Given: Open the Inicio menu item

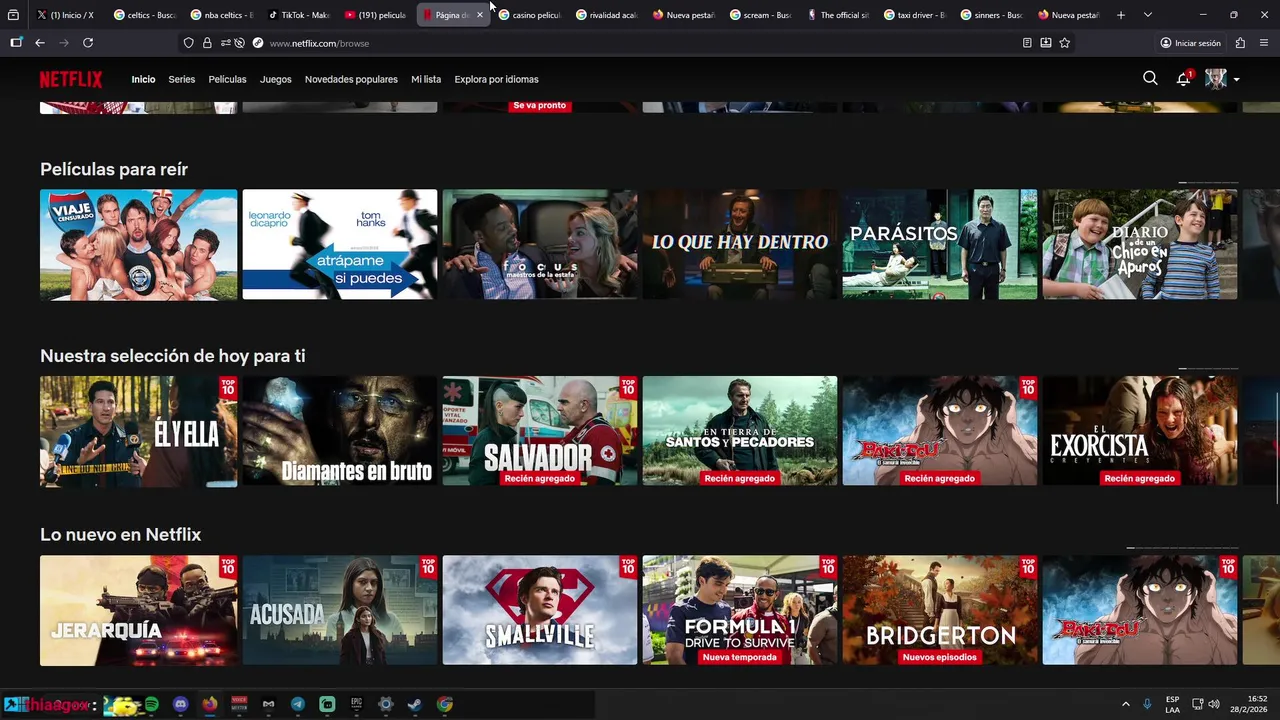Looking at the screenshot, I should [143, 79].
